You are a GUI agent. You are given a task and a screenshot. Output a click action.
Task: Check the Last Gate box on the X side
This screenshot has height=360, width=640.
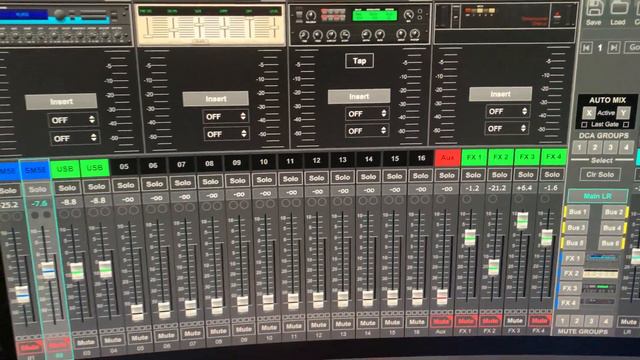pos(584,124)
